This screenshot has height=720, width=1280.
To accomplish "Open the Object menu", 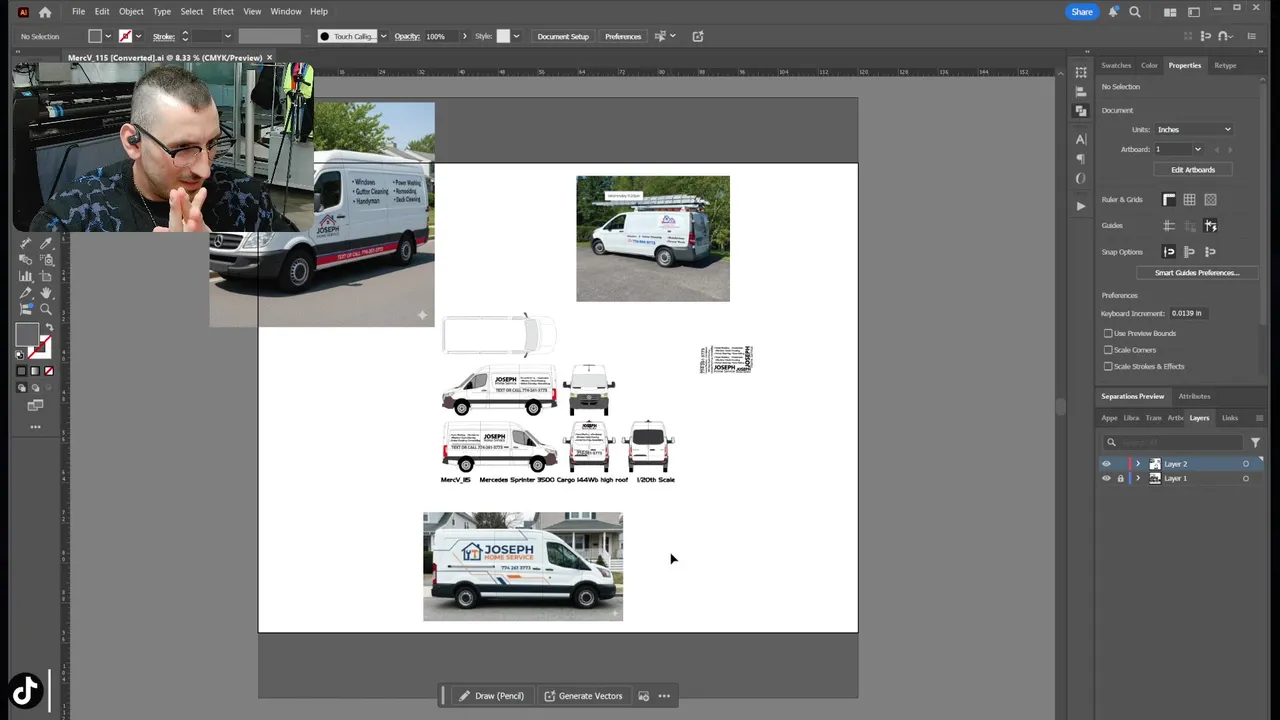I will [131, 12].
